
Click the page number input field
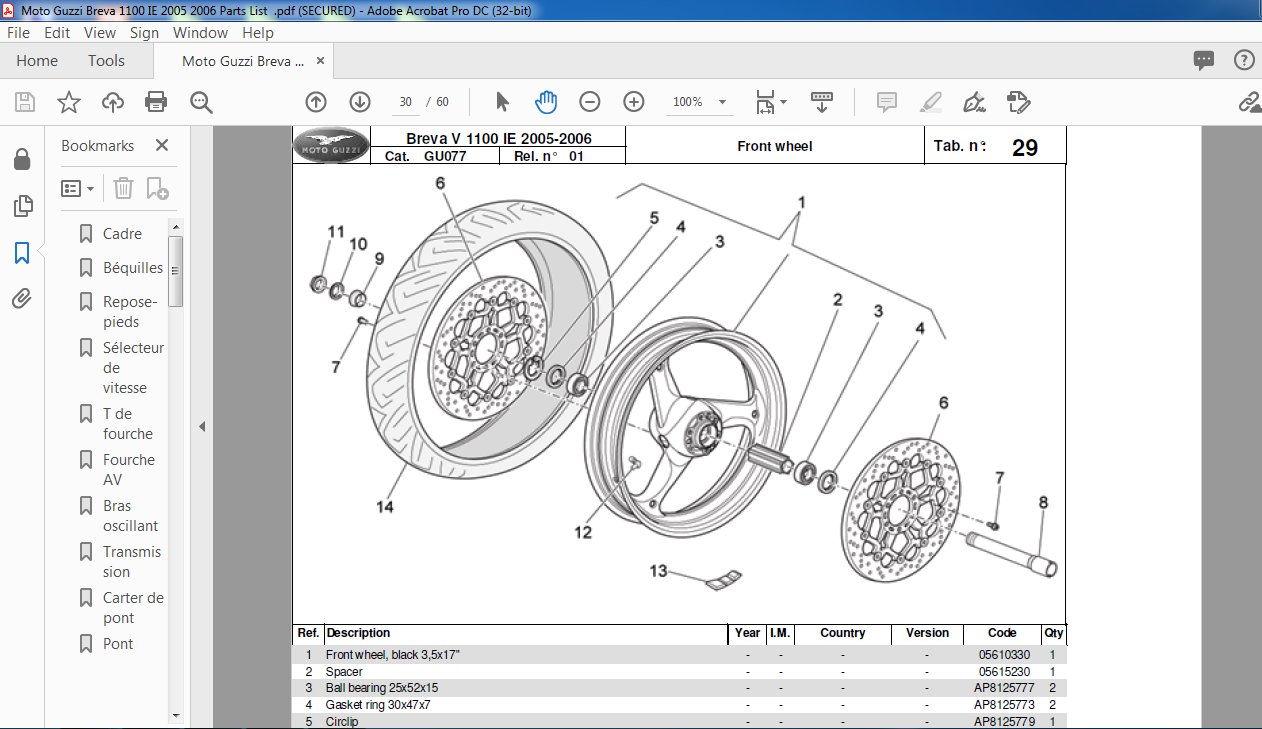[x=405, y=102]
